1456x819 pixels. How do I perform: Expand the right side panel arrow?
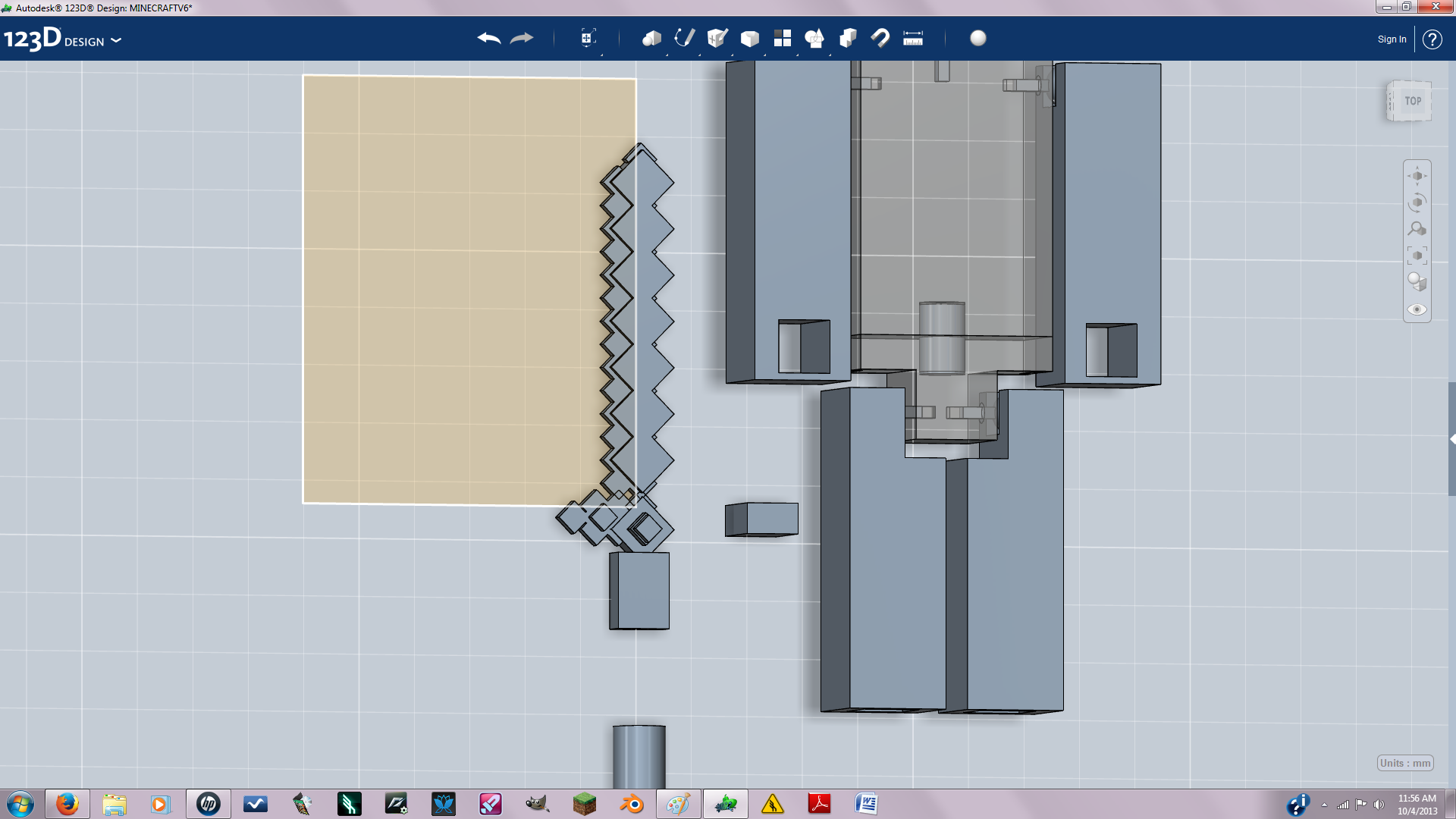tap(1452, 439)
